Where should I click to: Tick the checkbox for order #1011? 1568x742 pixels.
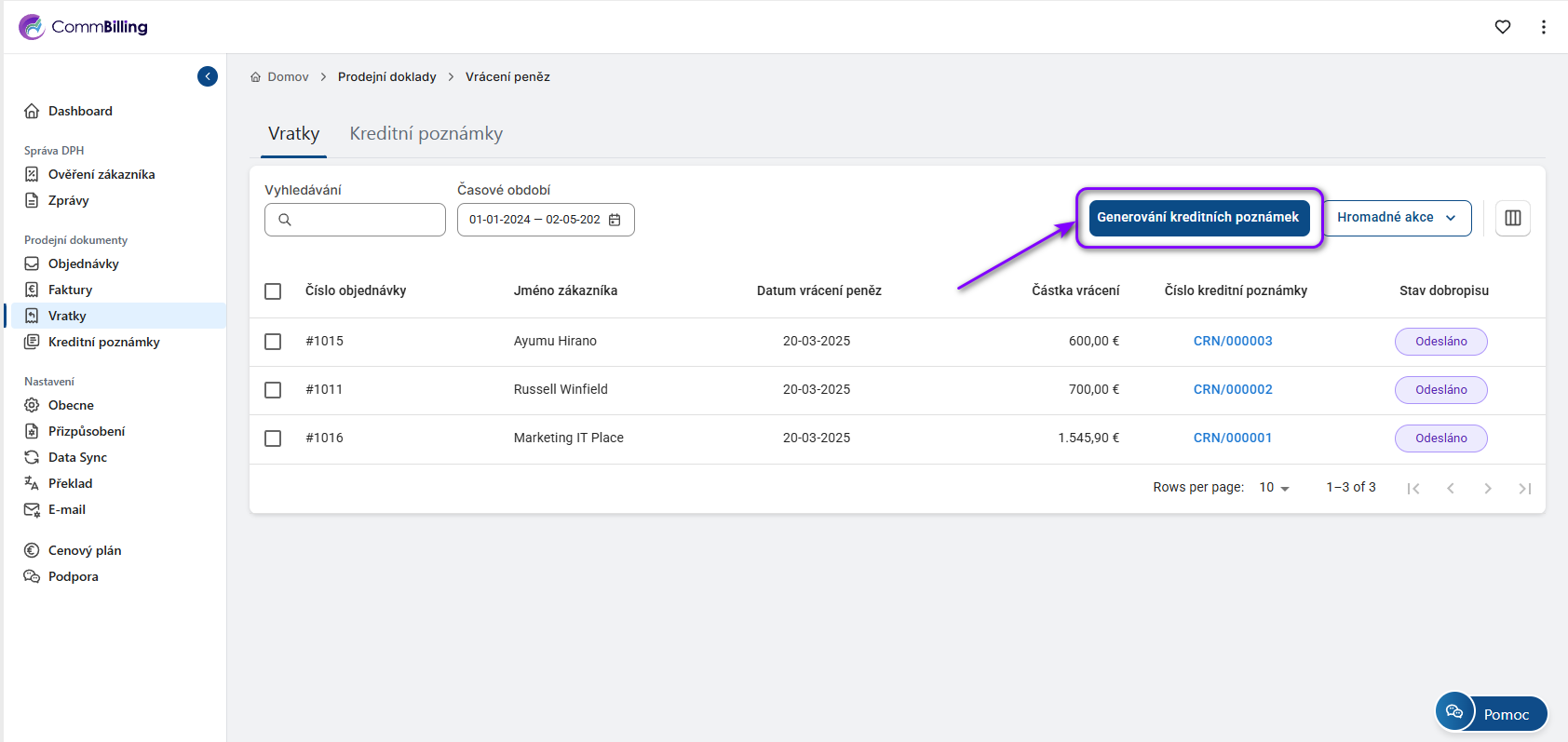(x=273, y=390)
